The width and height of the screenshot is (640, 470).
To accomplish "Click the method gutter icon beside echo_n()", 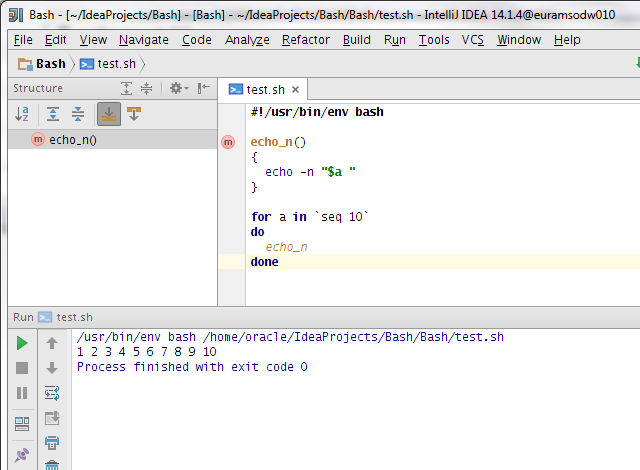I will 230,142.
